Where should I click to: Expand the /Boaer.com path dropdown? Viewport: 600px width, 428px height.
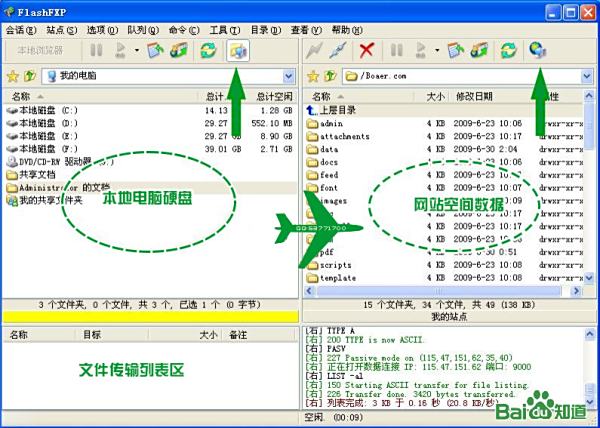click(x=587, y=76)
